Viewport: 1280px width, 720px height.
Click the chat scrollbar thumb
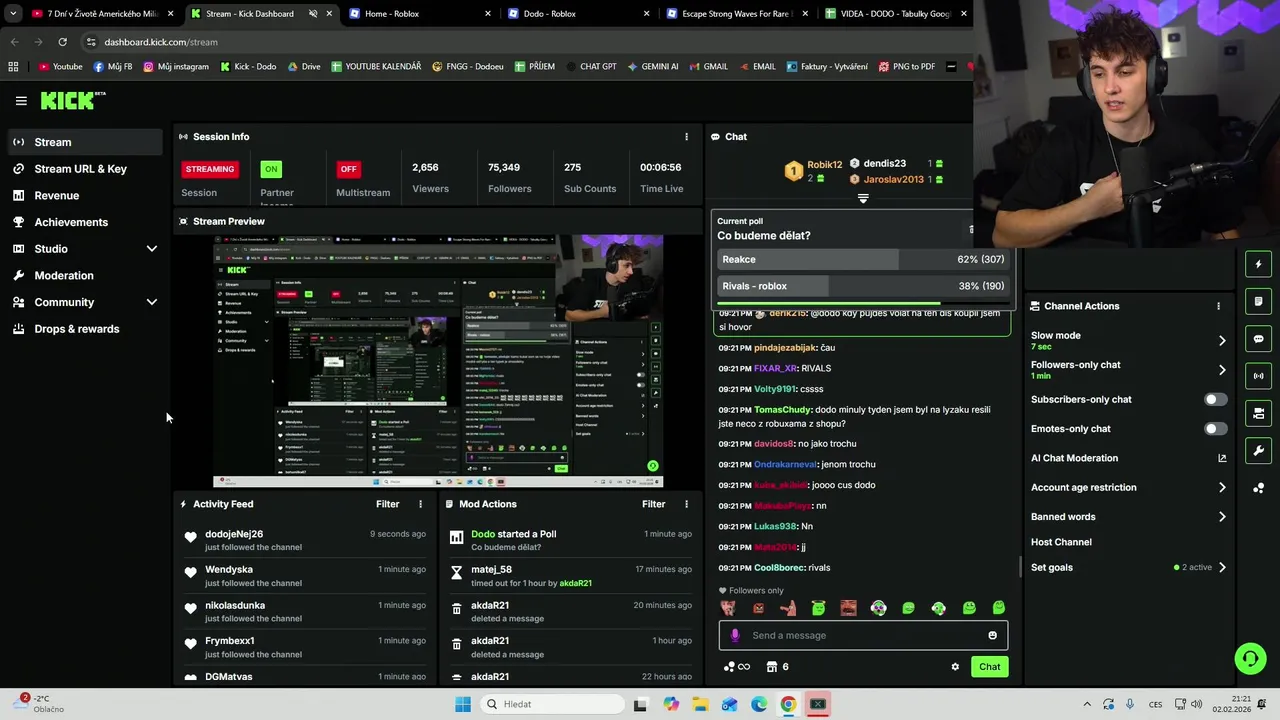tap(1020, 567)
